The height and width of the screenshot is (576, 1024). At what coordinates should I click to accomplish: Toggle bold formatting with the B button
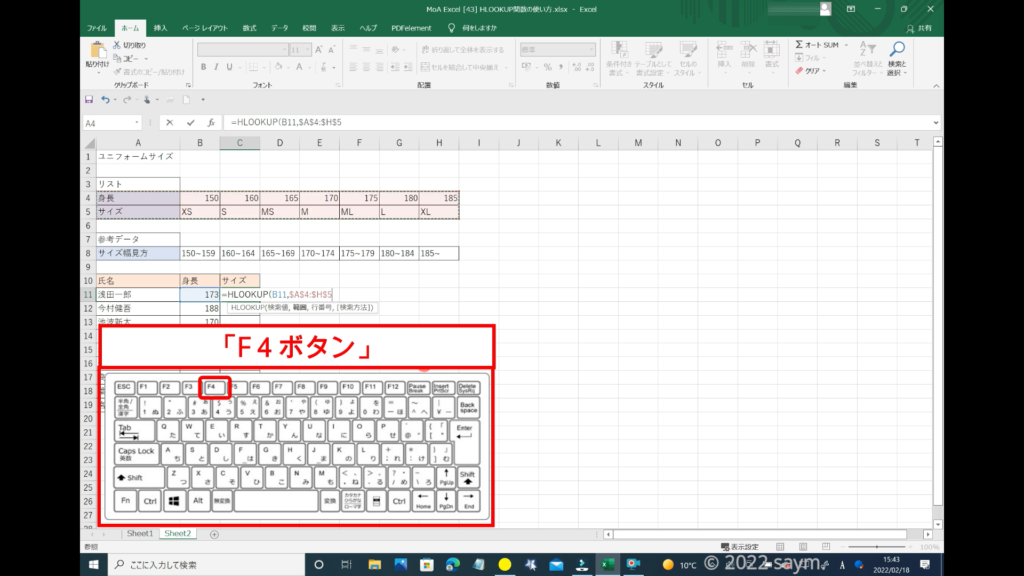coord(202,67)
